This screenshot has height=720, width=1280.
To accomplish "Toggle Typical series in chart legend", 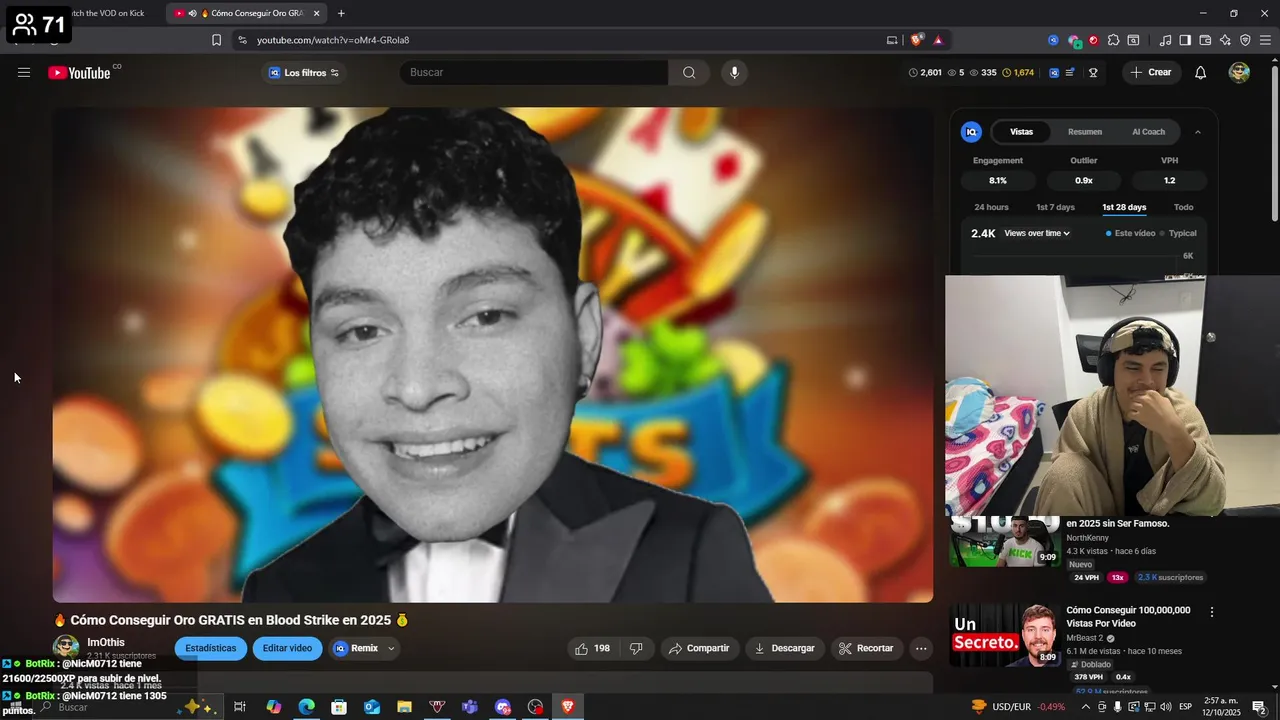I will [1179, 233].
